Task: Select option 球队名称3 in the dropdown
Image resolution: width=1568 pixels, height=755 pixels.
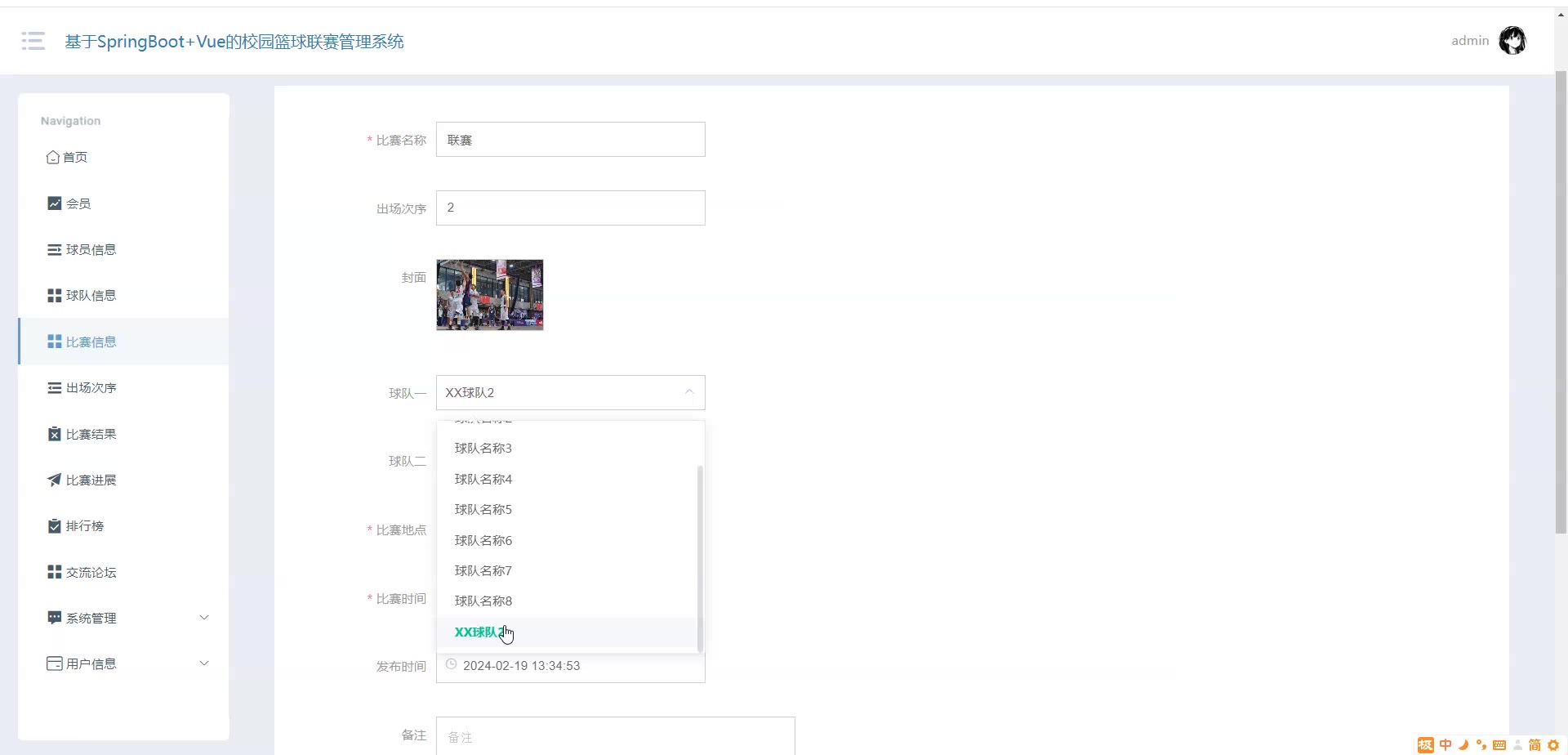Action: point(567,449)
